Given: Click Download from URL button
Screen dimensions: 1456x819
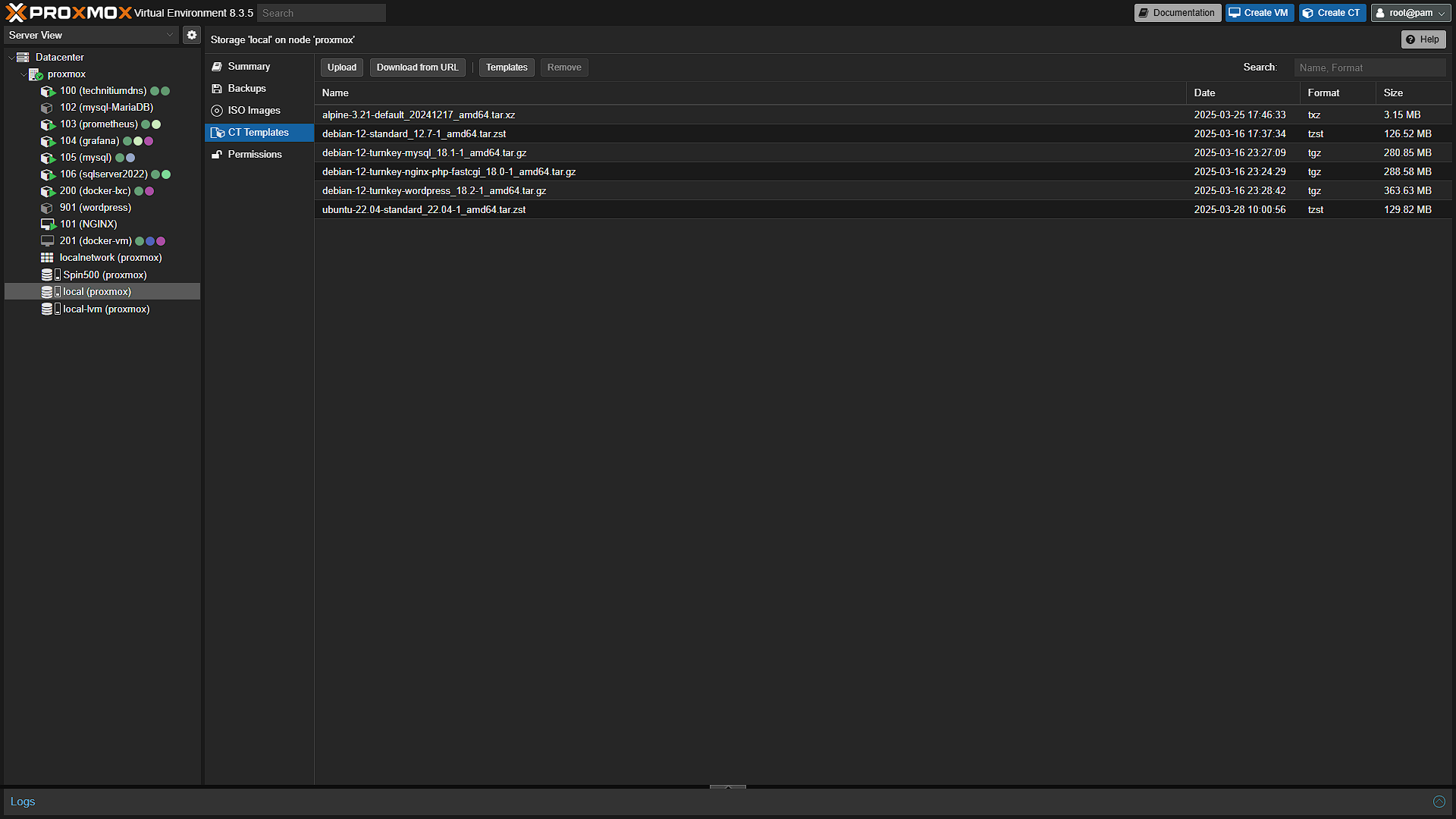Looking at the screenshot, I should [x=418, y=67].
